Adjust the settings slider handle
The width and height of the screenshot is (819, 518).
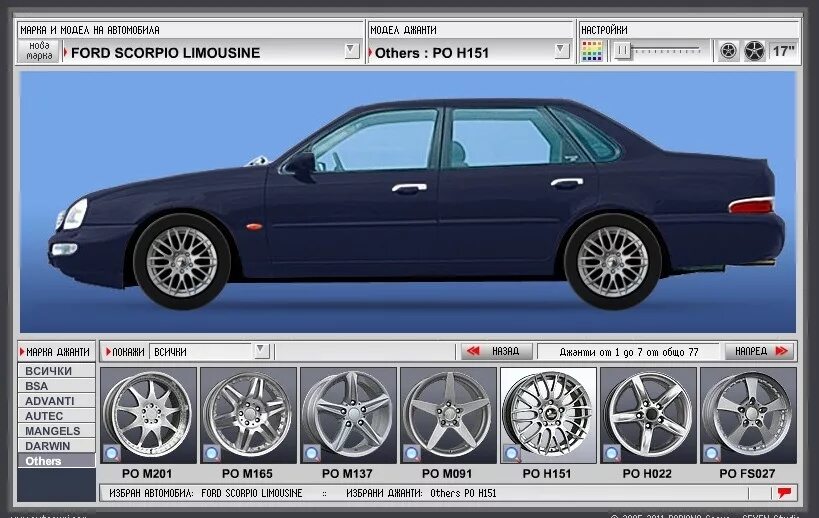622,51
